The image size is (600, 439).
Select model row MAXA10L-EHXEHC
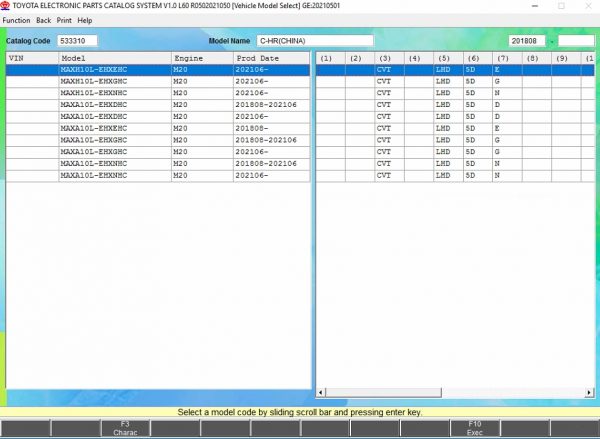tap(158, 128)
